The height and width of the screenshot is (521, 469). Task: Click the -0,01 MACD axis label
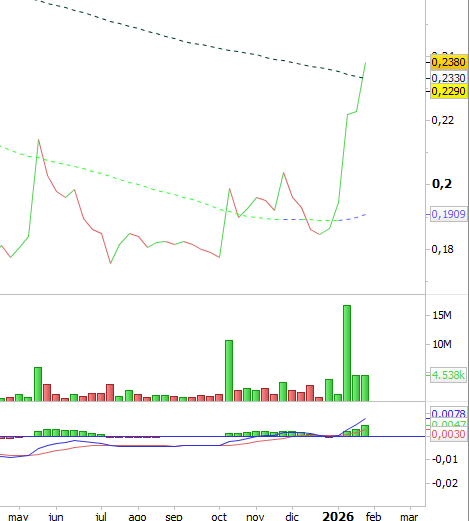click(445, 459)
